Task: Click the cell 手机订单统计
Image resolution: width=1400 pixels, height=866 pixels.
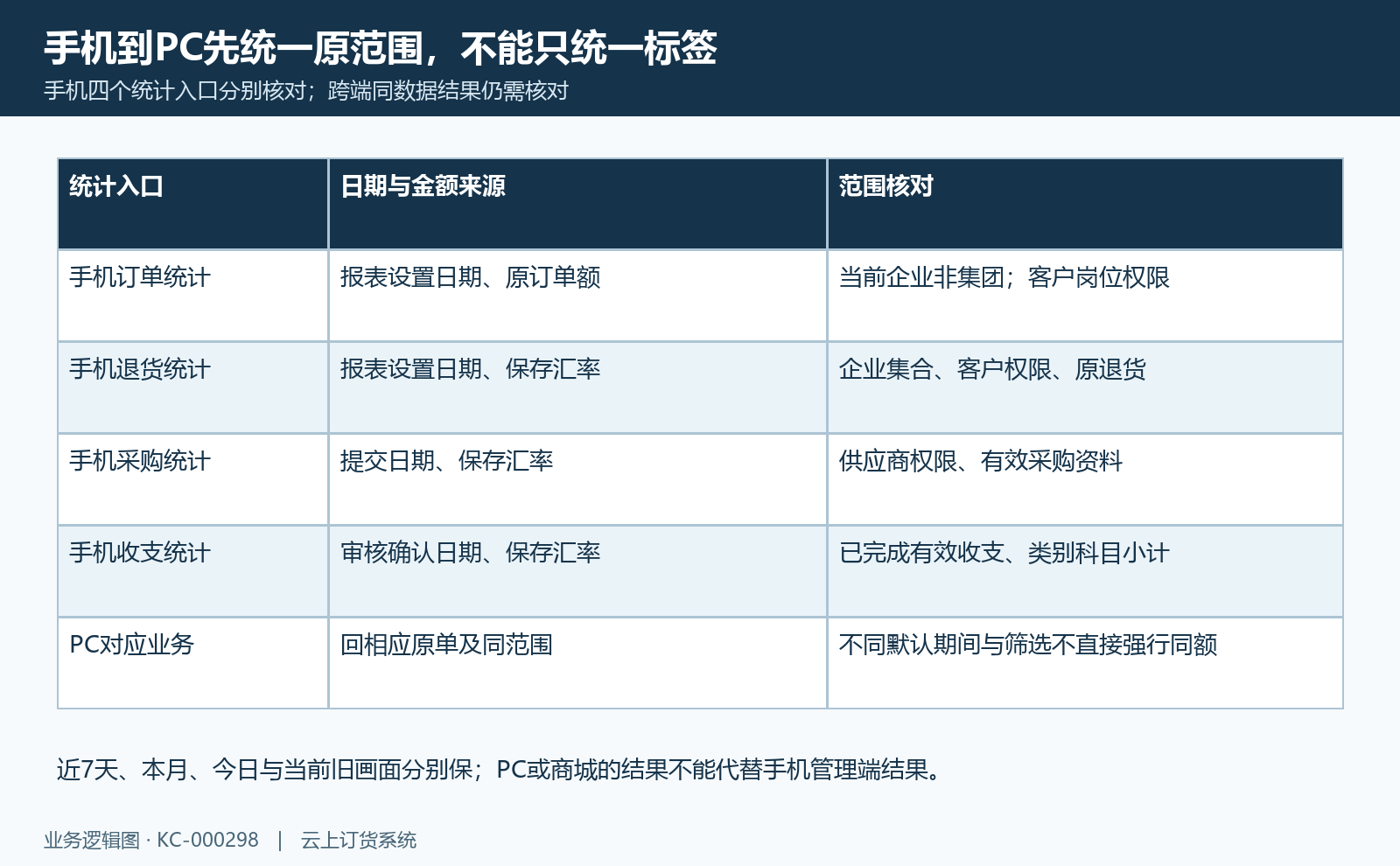Action: [192, 296]
